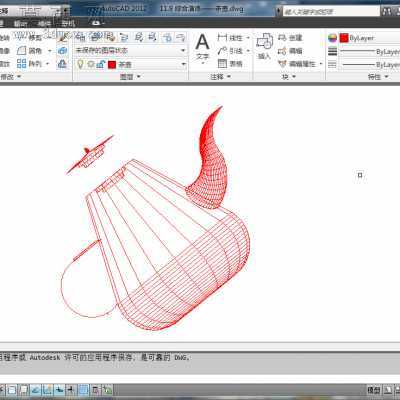Click the quick view layouts icon beside 模型
Screen dimensions: 400x400
tap(388, 389)
